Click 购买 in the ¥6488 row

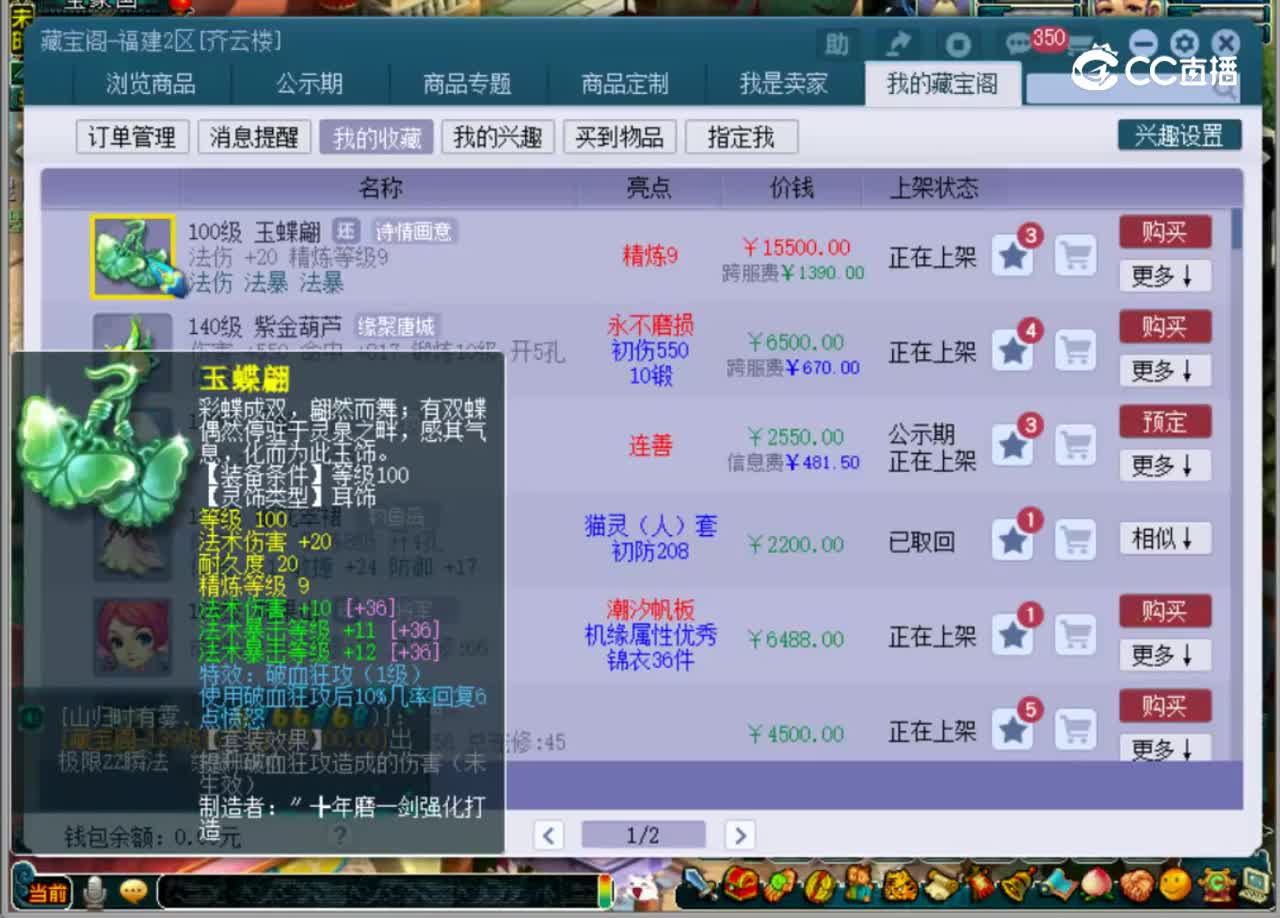click(1165, 612)
